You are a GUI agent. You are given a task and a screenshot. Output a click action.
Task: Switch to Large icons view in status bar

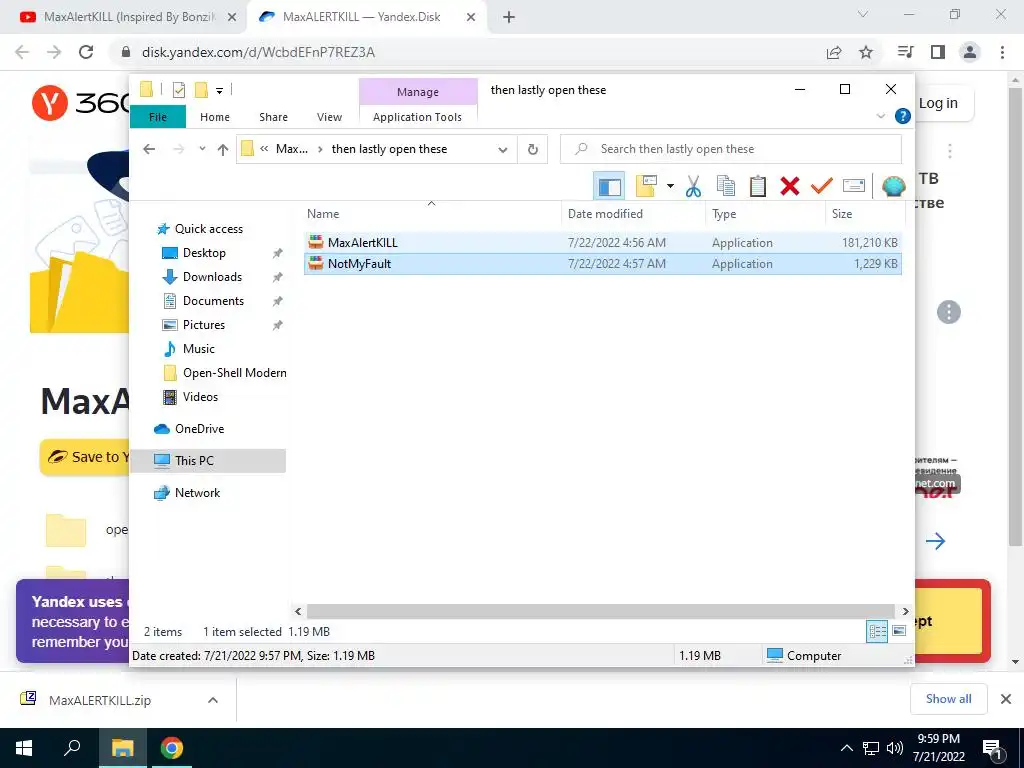pyautogui.click(x=899, y=632)
